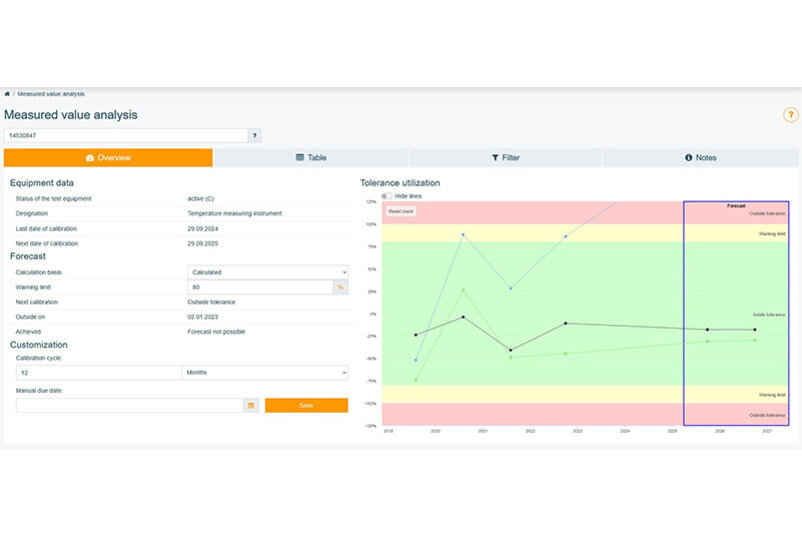Click the home icon in the breadcrumb
The width and height of the screenshot is (802, 536).
point(7,94)
